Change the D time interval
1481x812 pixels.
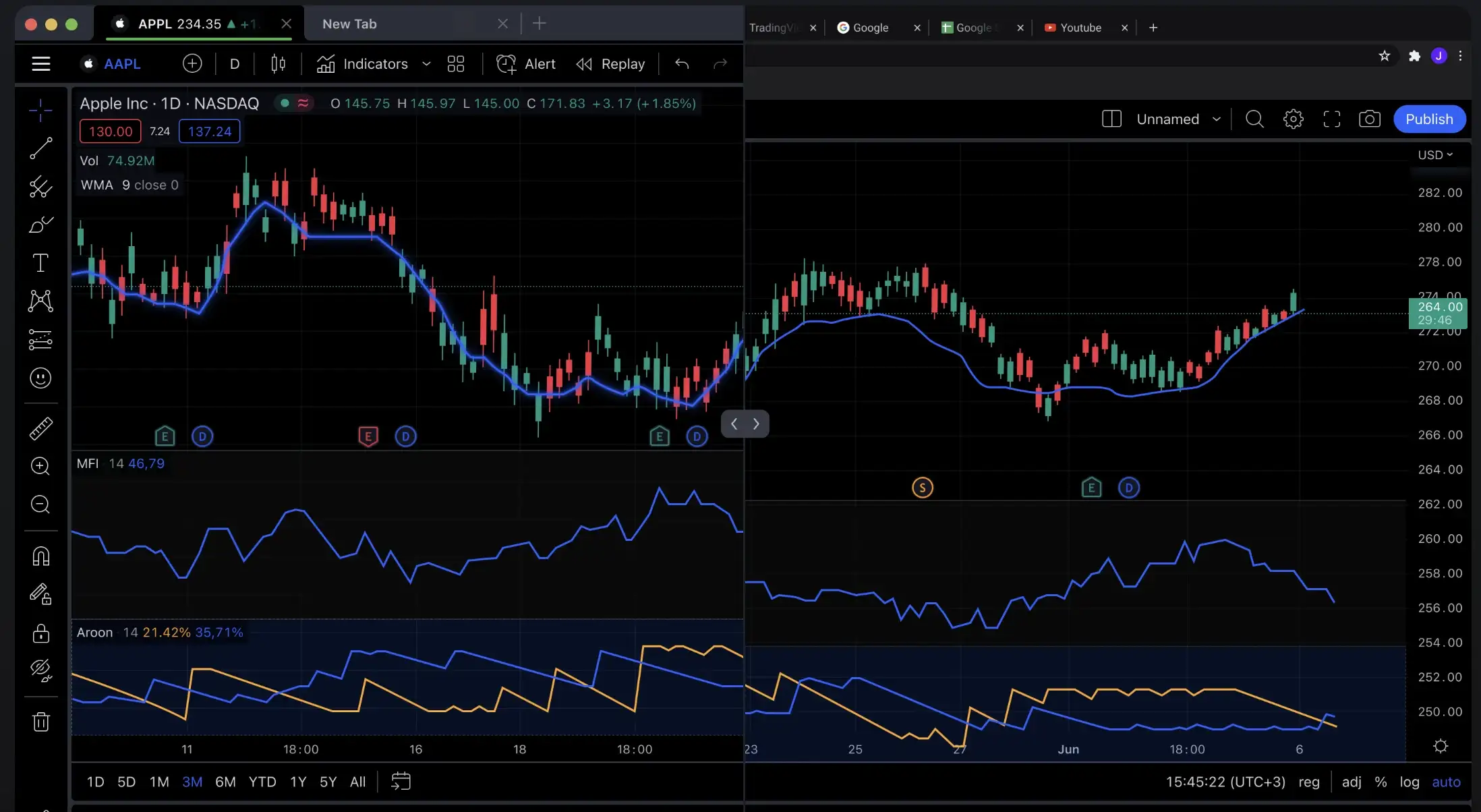[235, 63]
